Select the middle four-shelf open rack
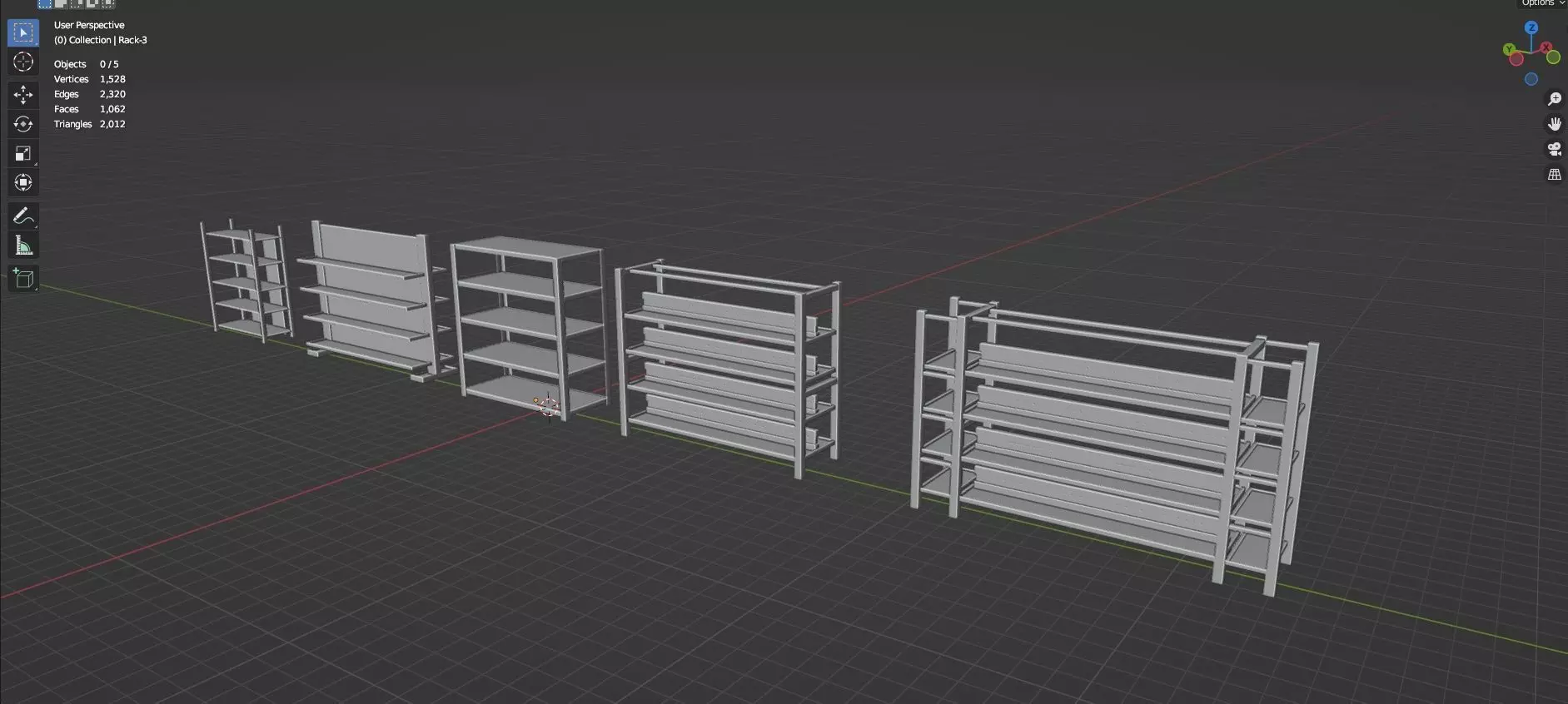 529,327
